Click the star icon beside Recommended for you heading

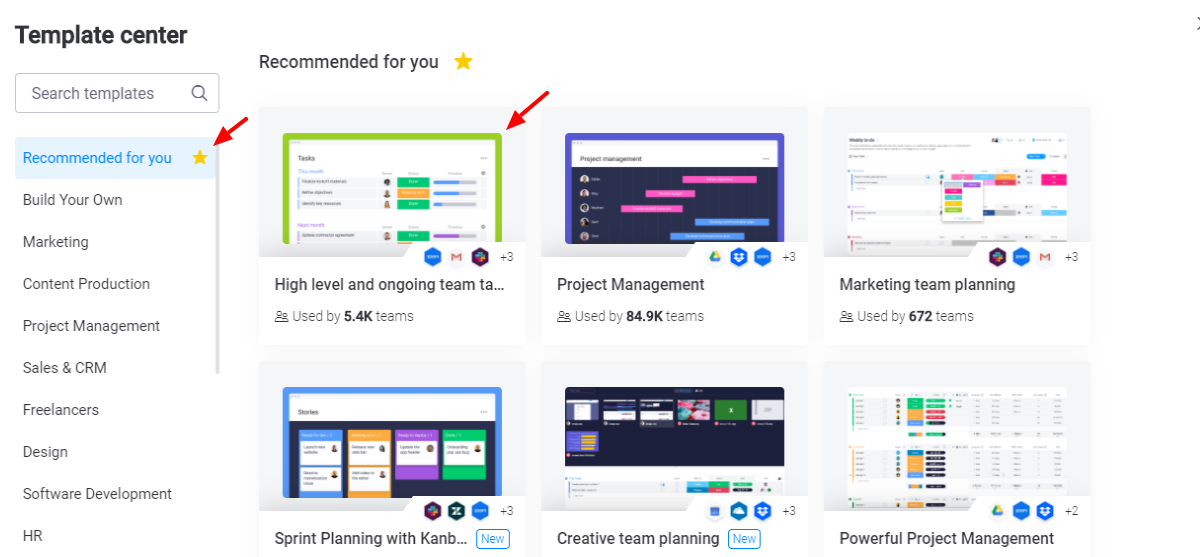click(463, 61)
